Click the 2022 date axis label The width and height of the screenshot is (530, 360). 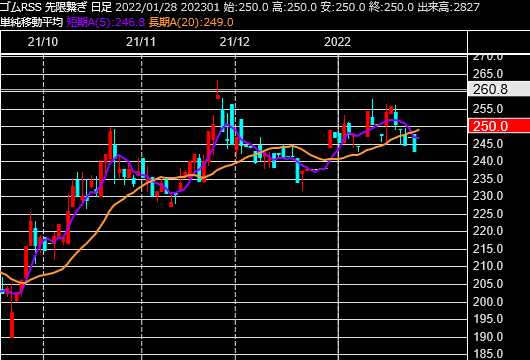(x=337, y=42)
